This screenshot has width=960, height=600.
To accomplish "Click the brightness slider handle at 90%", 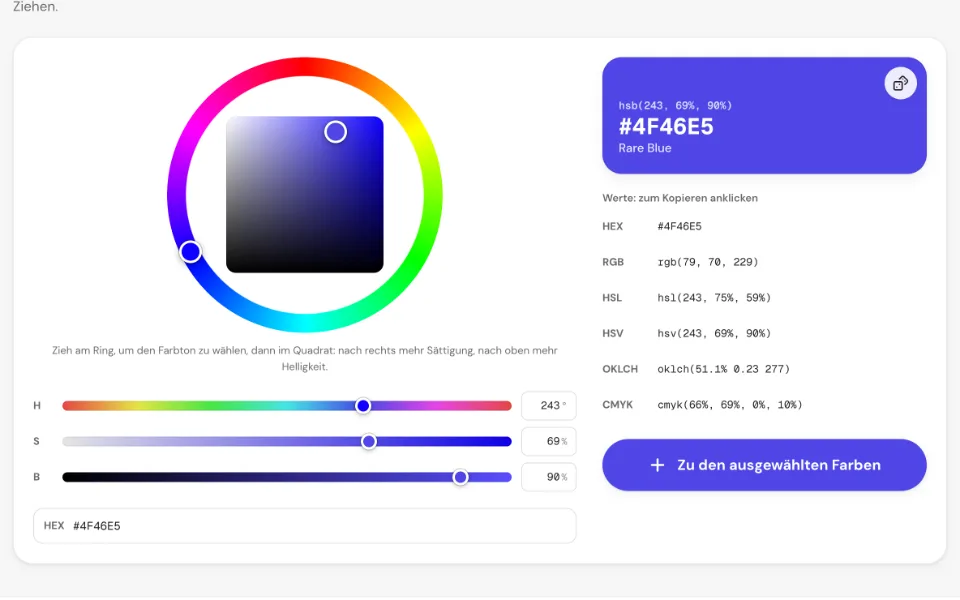I will click(x=460, y=477).
